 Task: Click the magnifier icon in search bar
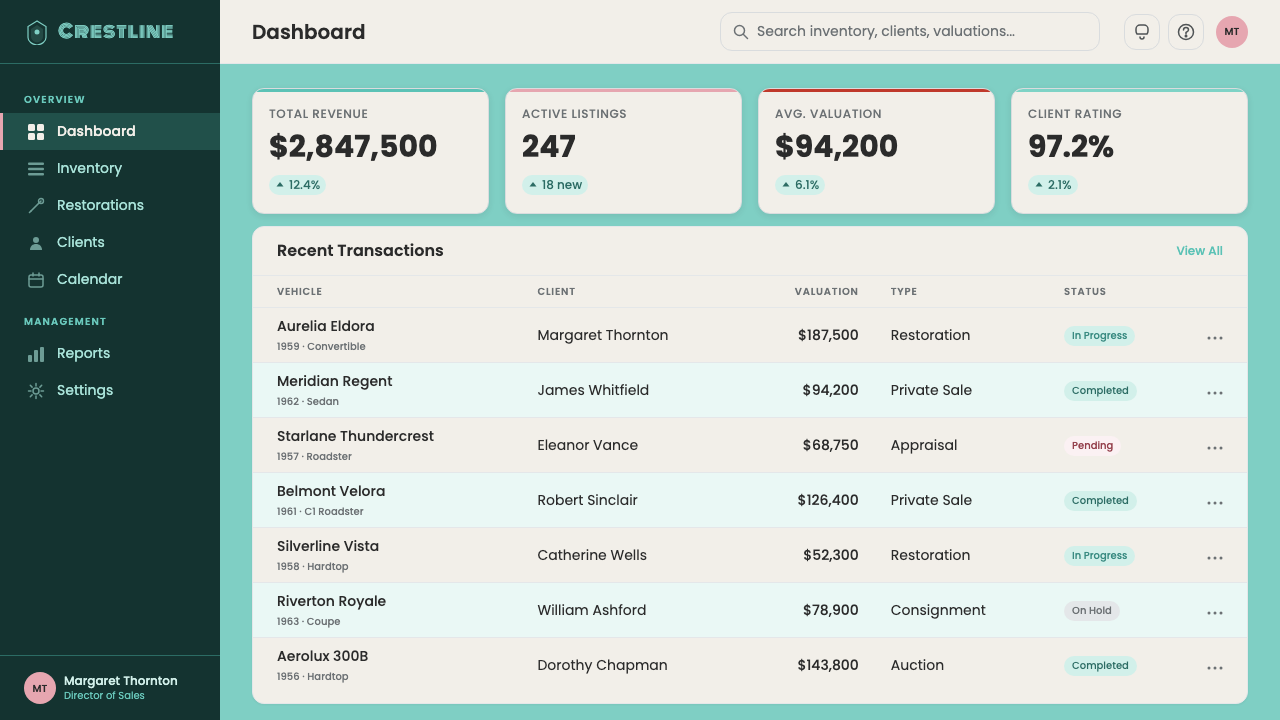coord(741,32)
